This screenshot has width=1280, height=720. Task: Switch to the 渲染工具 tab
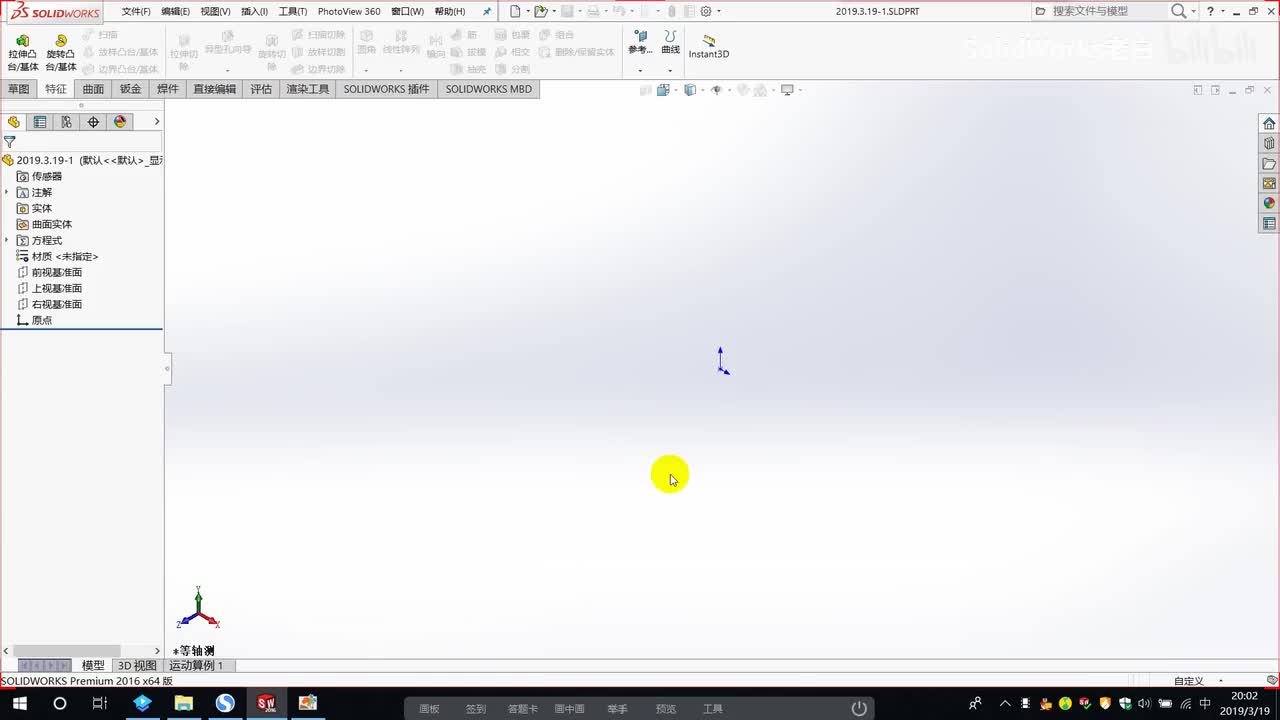(308, 89)
